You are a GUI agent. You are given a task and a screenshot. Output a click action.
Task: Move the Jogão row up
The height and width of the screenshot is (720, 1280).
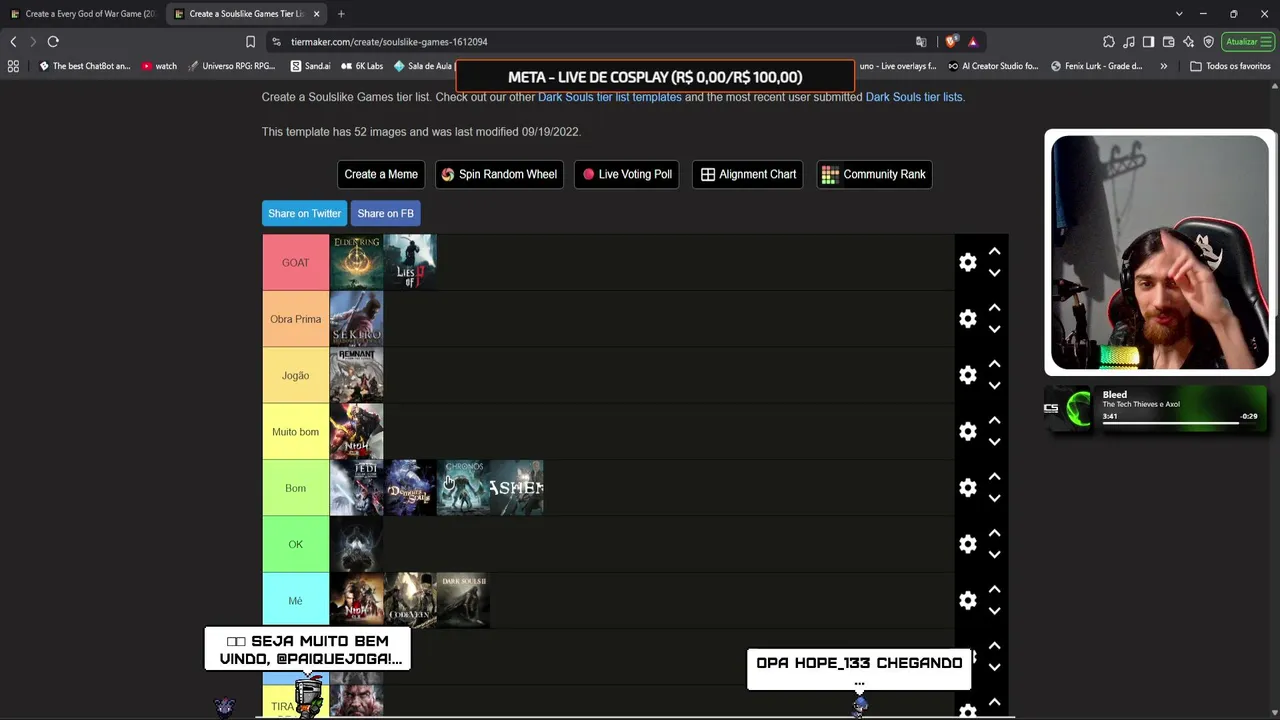[994, 364]
